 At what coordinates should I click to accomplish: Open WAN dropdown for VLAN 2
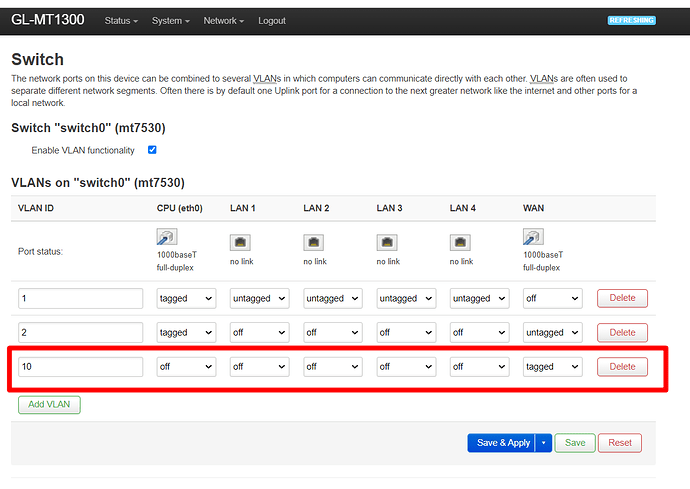pyautogui.click(x=552, y=332)
